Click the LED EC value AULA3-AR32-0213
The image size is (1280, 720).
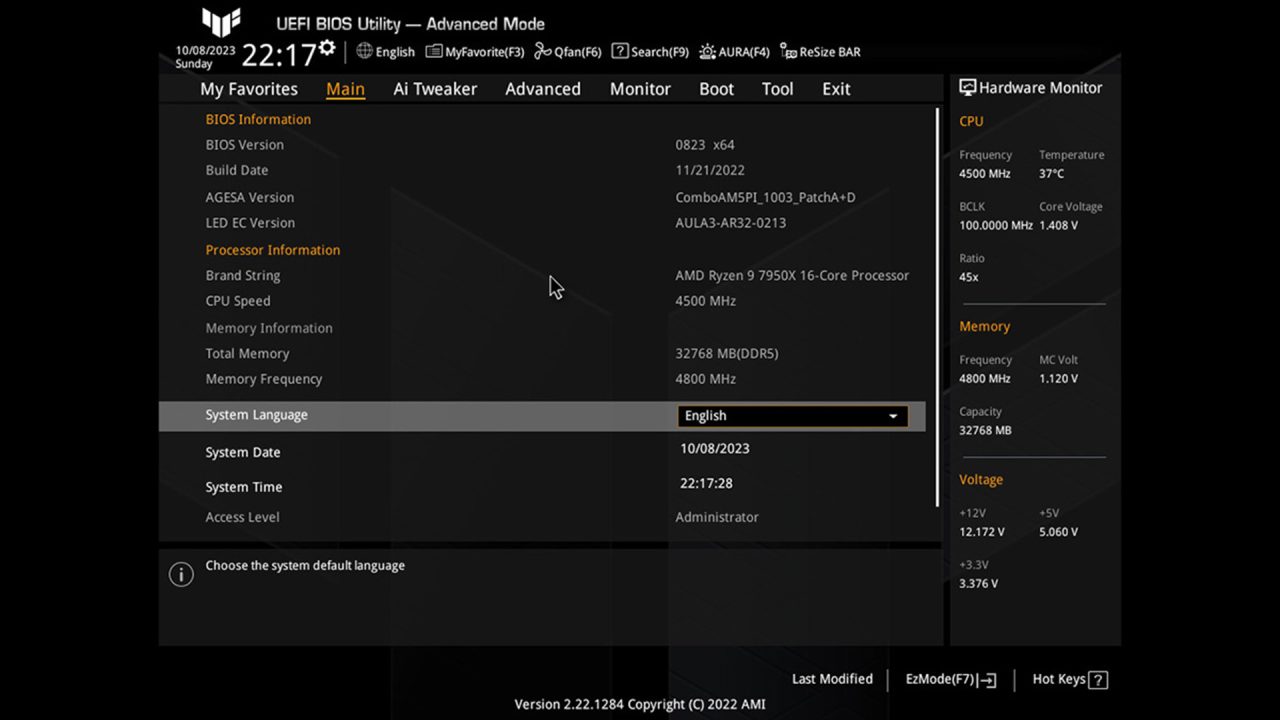pyautogui.click(x=730, y=223)
